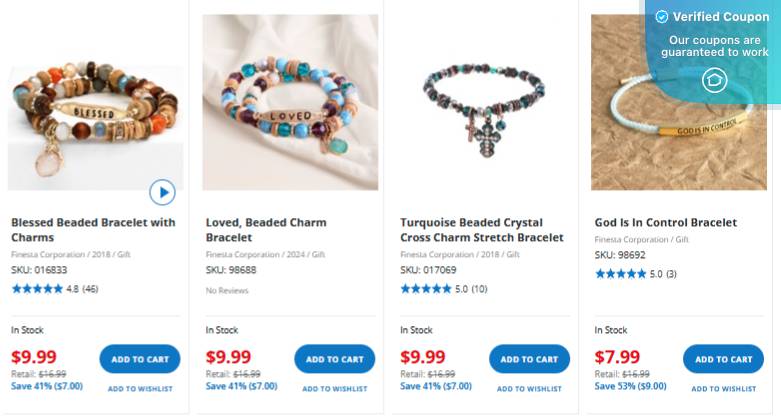Click star rating for Turquoise Cross Bracelet
The height and width of the screenshot is (416, 781).
[426, 289]
